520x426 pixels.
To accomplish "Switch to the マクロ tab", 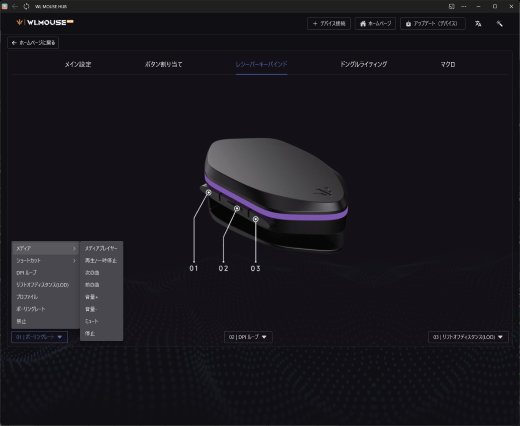I will 448,64.
